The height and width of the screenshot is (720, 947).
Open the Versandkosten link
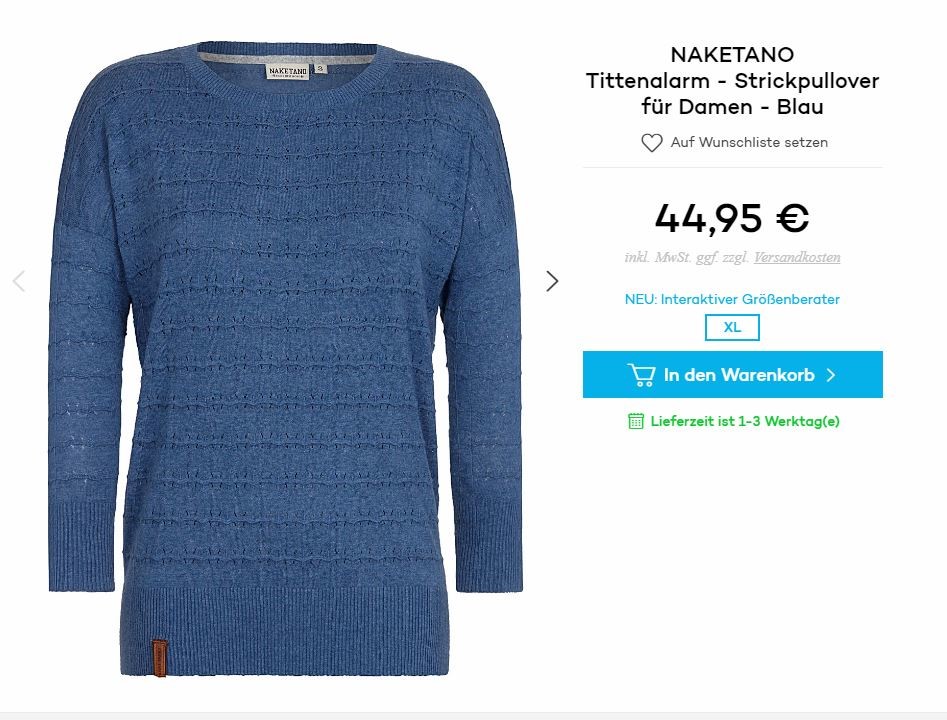click(797, 257)
